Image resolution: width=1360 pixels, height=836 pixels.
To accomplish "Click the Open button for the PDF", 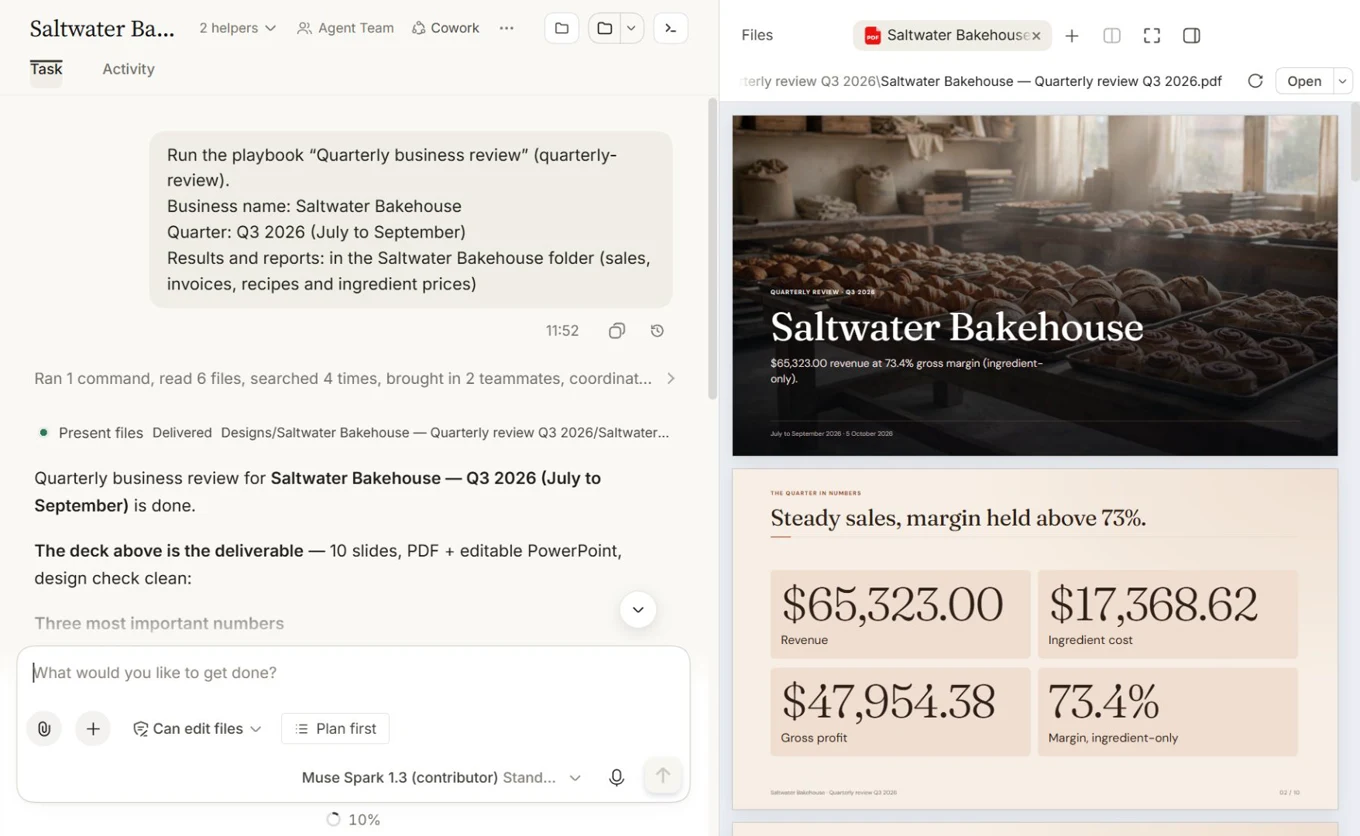I will coord(1304,81).
